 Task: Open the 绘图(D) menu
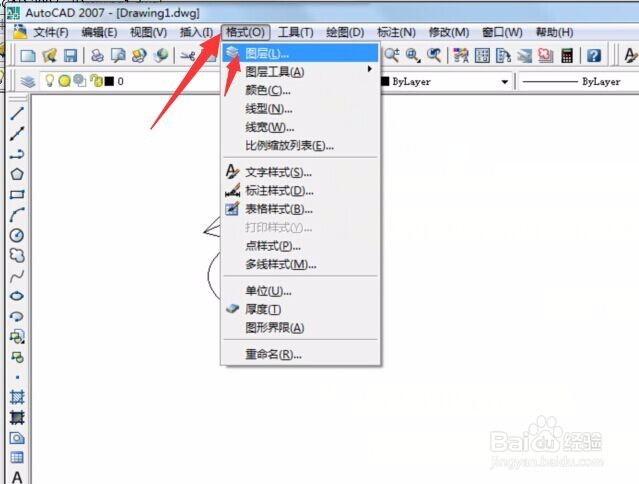[x=345, y=32]
